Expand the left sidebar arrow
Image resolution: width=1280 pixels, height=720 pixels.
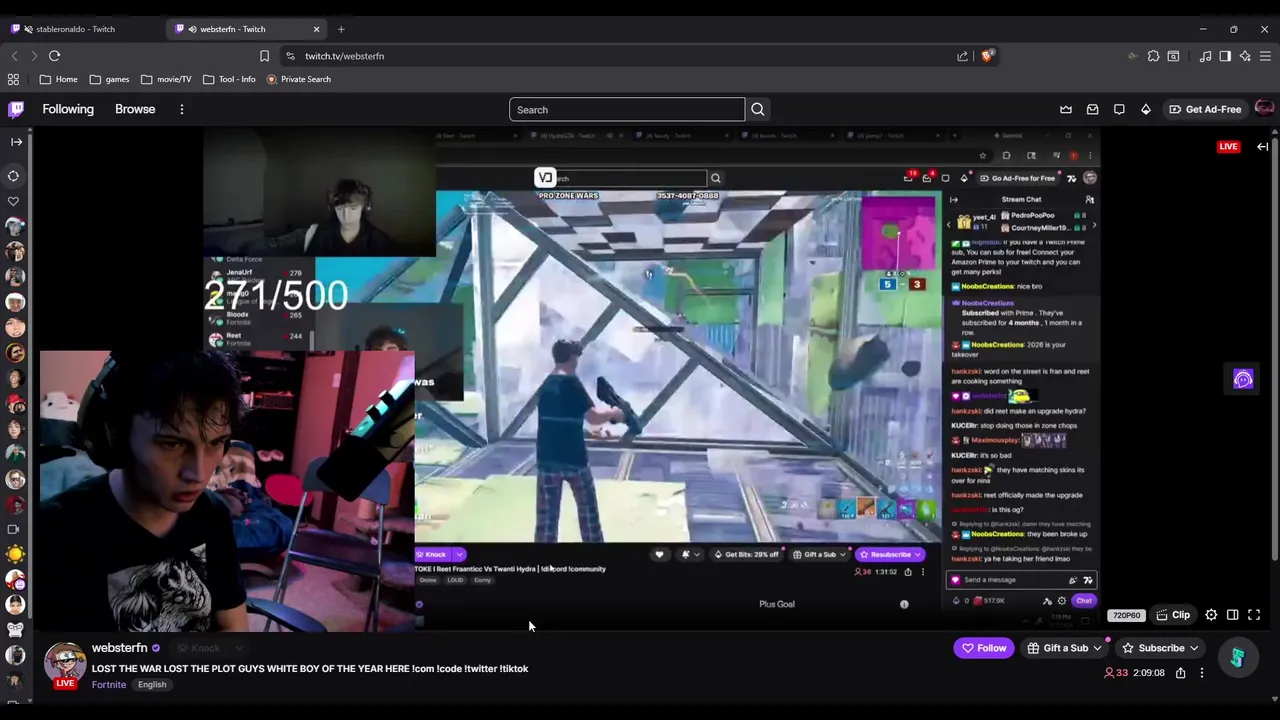pyautogui.click(x=16, y=142)
